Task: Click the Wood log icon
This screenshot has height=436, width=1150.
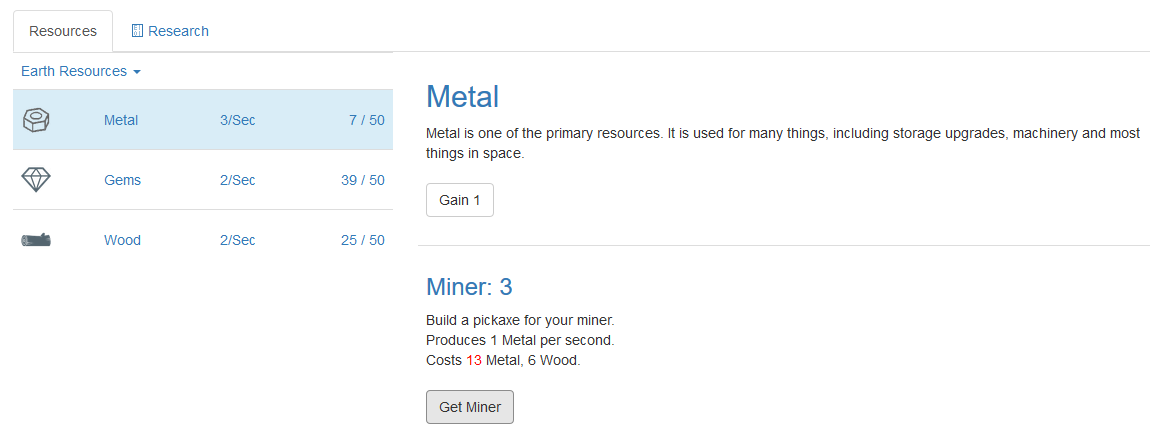Action: point(36,240)
